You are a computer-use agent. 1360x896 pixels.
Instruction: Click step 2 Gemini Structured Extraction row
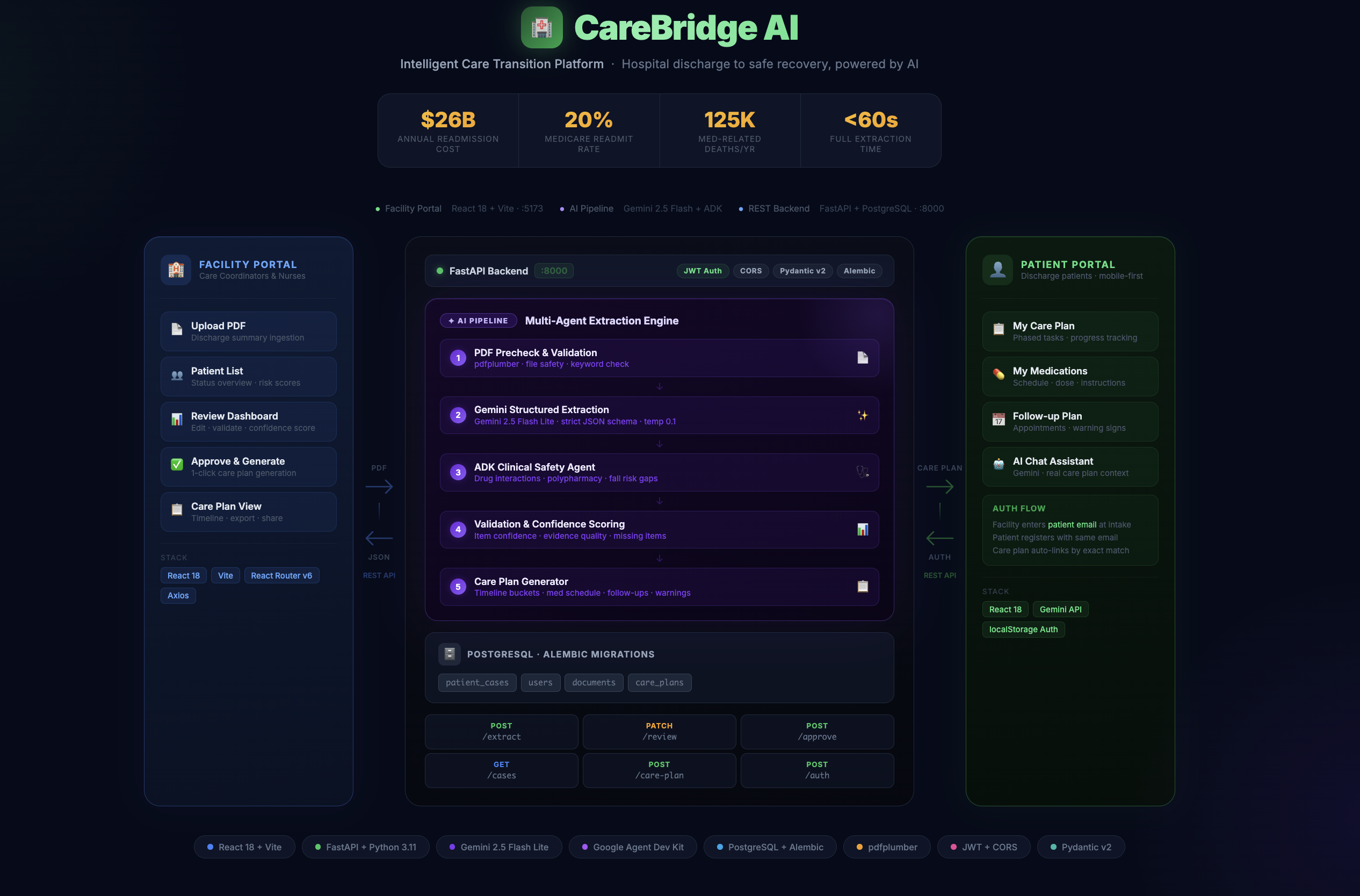point(659,415)
